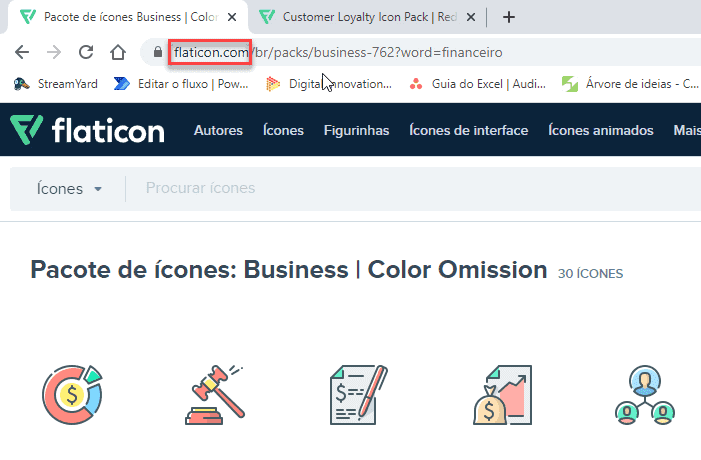Viewport: 701px width, 460px height.
Task: Open the browser home page icon
Action: tap(118, 52)
